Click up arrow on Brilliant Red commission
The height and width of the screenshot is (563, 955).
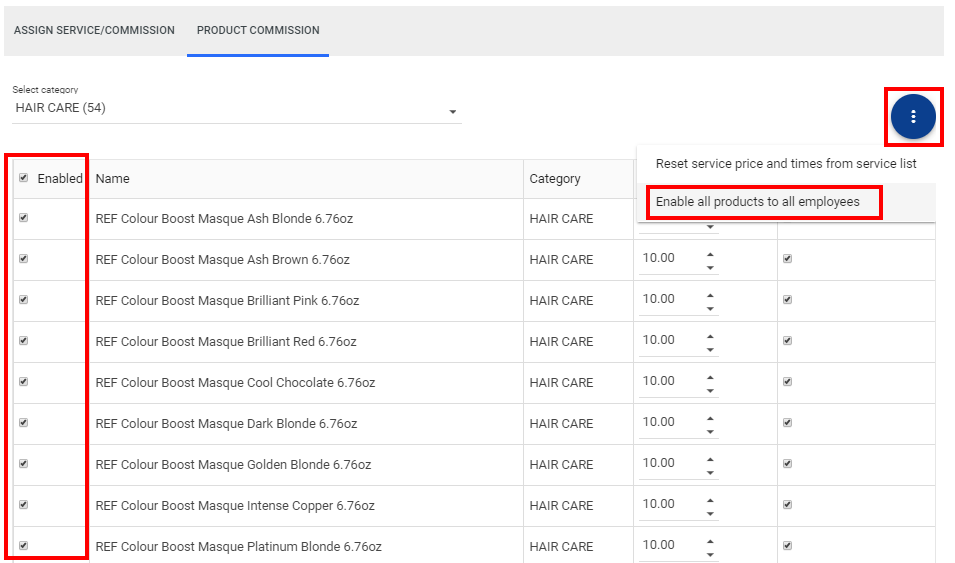click(x=710, y=335)
